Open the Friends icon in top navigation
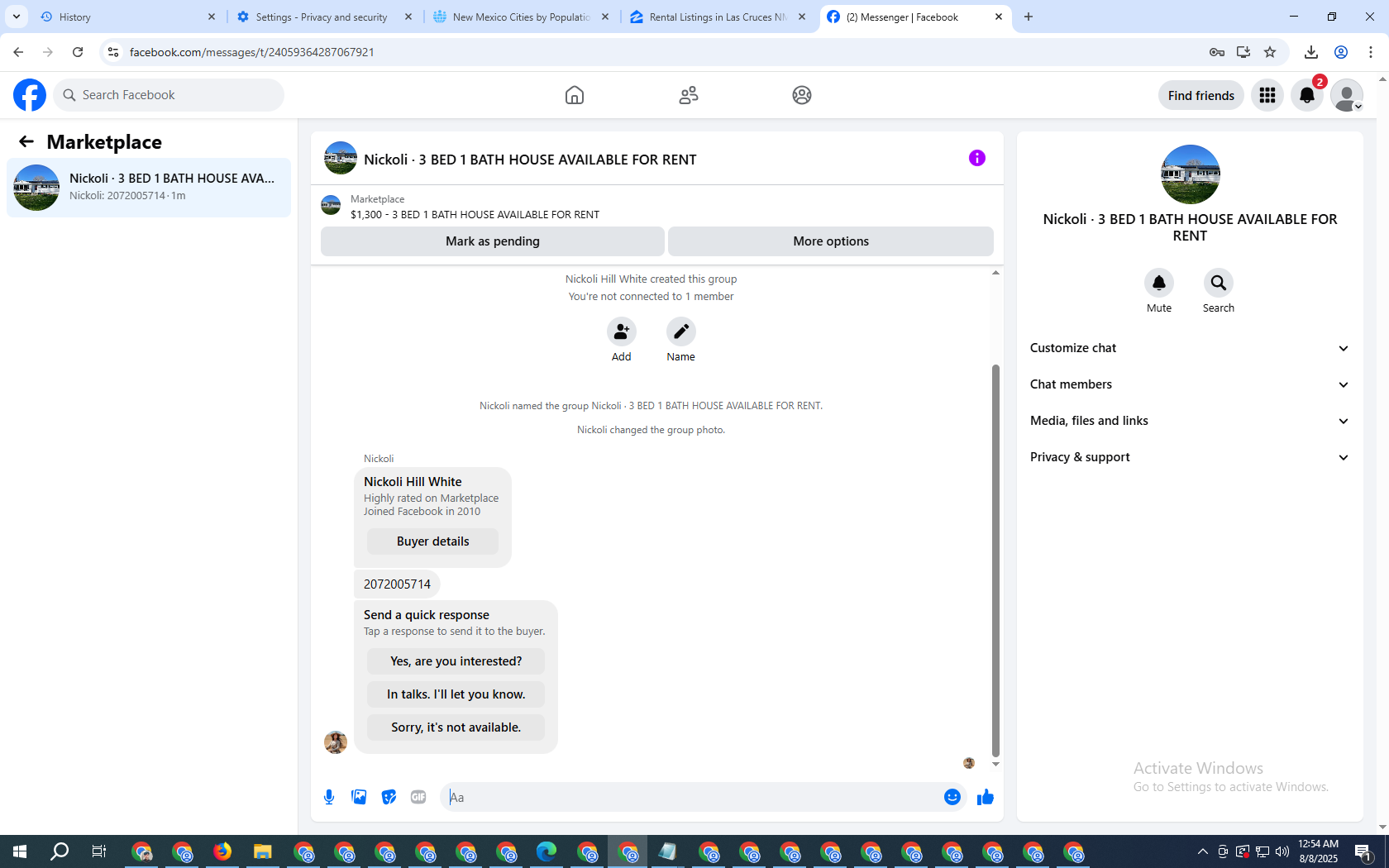This screenshot has height=868, width=1389. coord(689,95)
